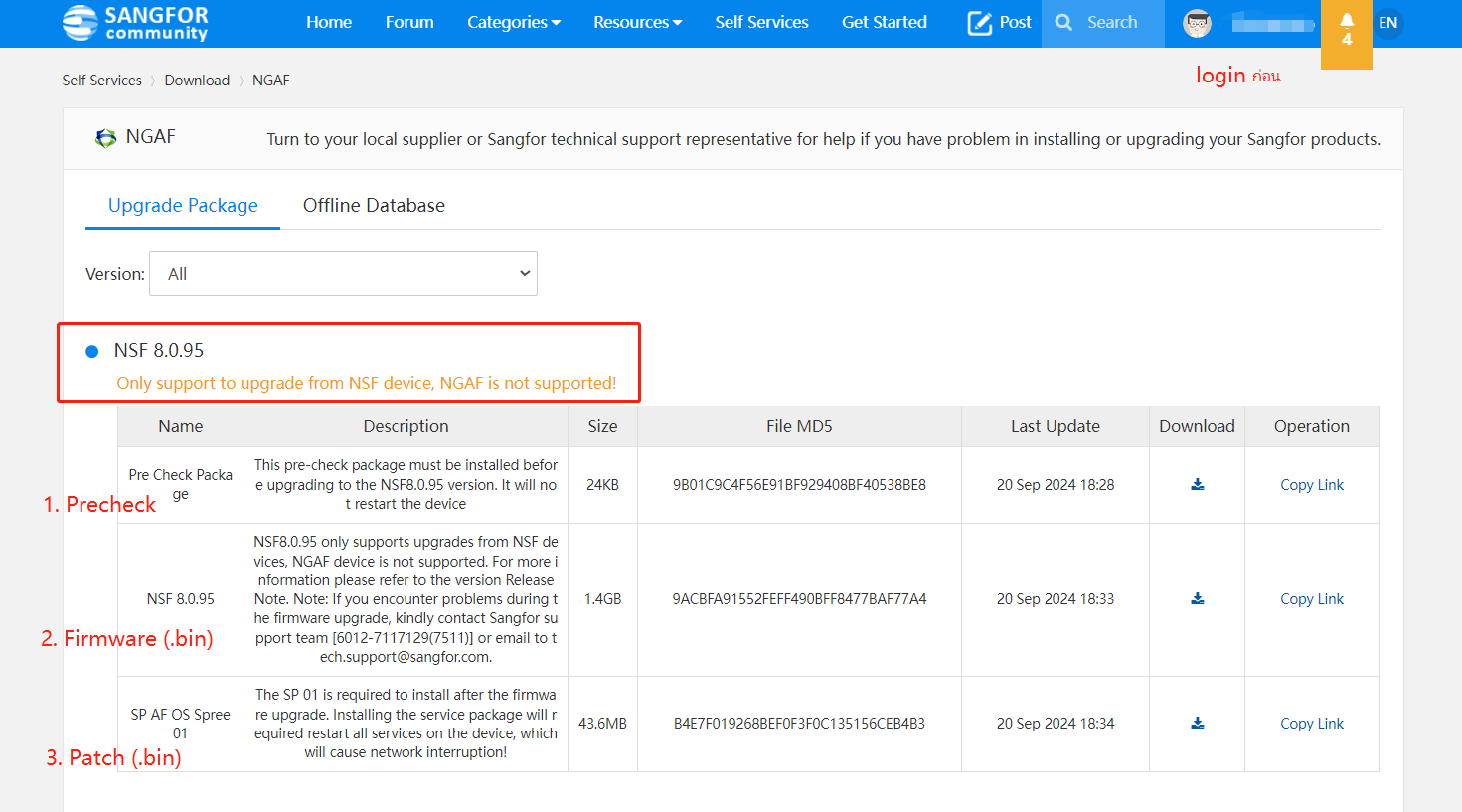The width and height of the screenshot is (1462, 812).
Task: Click the Download column header
Action: [1197, 426]
